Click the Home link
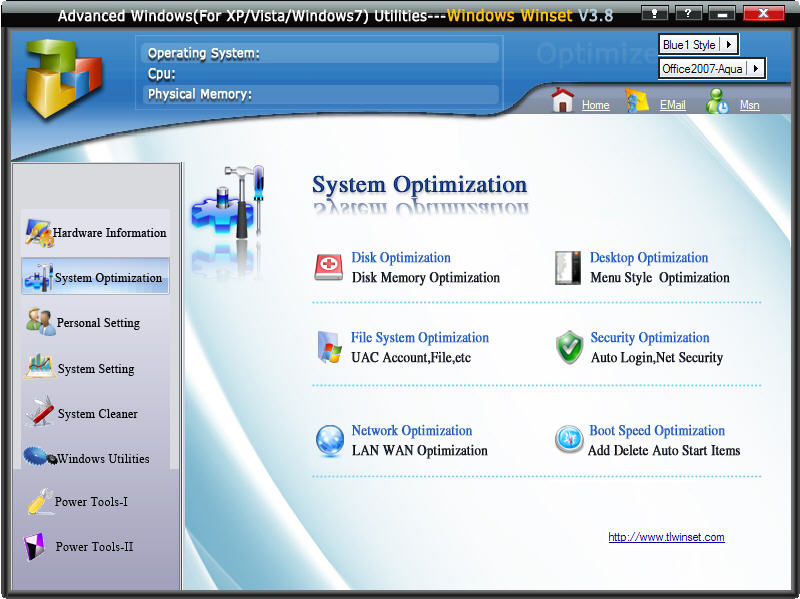 (x=595, y=105)
